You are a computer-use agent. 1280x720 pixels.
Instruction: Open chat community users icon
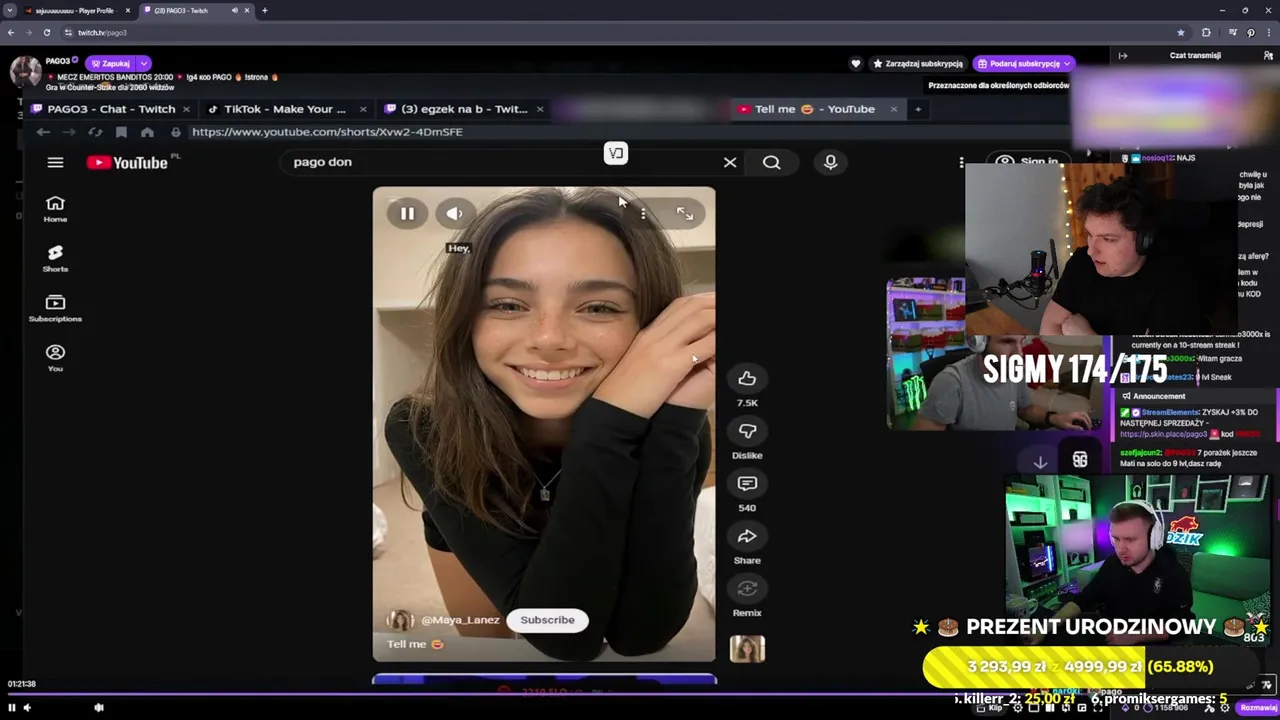coord(1268,56)
